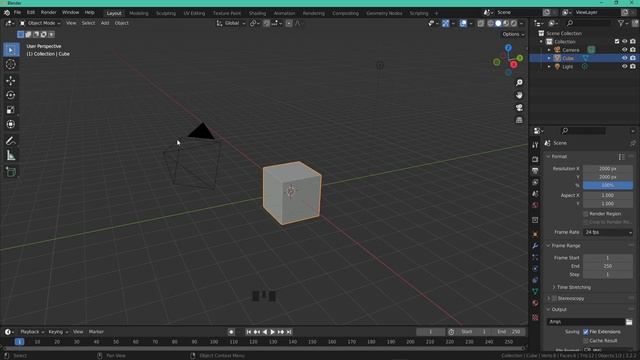Select the Move tool
This screenshot has height=360, width=640.
click(x=11, y=80)
